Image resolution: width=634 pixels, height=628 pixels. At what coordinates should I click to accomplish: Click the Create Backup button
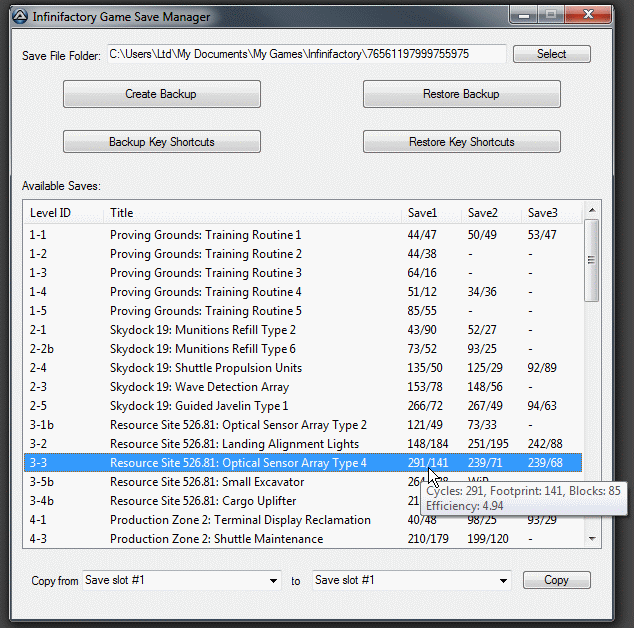click(162, 94)
